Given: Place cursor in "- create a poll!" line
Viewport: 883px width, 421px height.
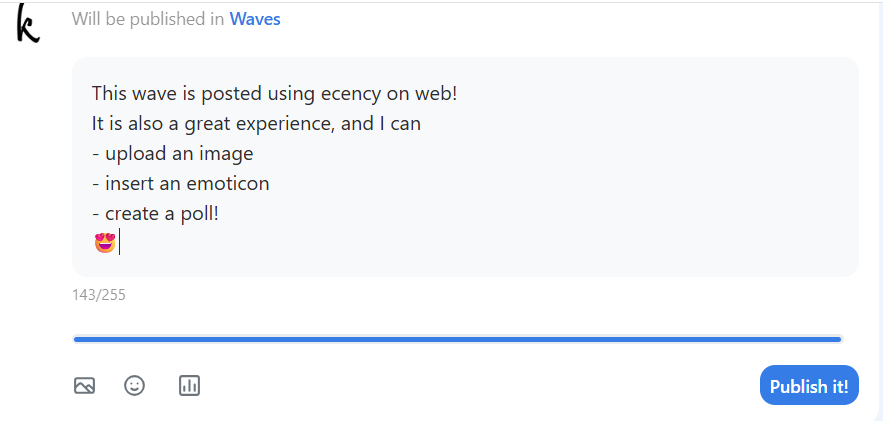Looking at the screenshot, I should pos(155,214).
